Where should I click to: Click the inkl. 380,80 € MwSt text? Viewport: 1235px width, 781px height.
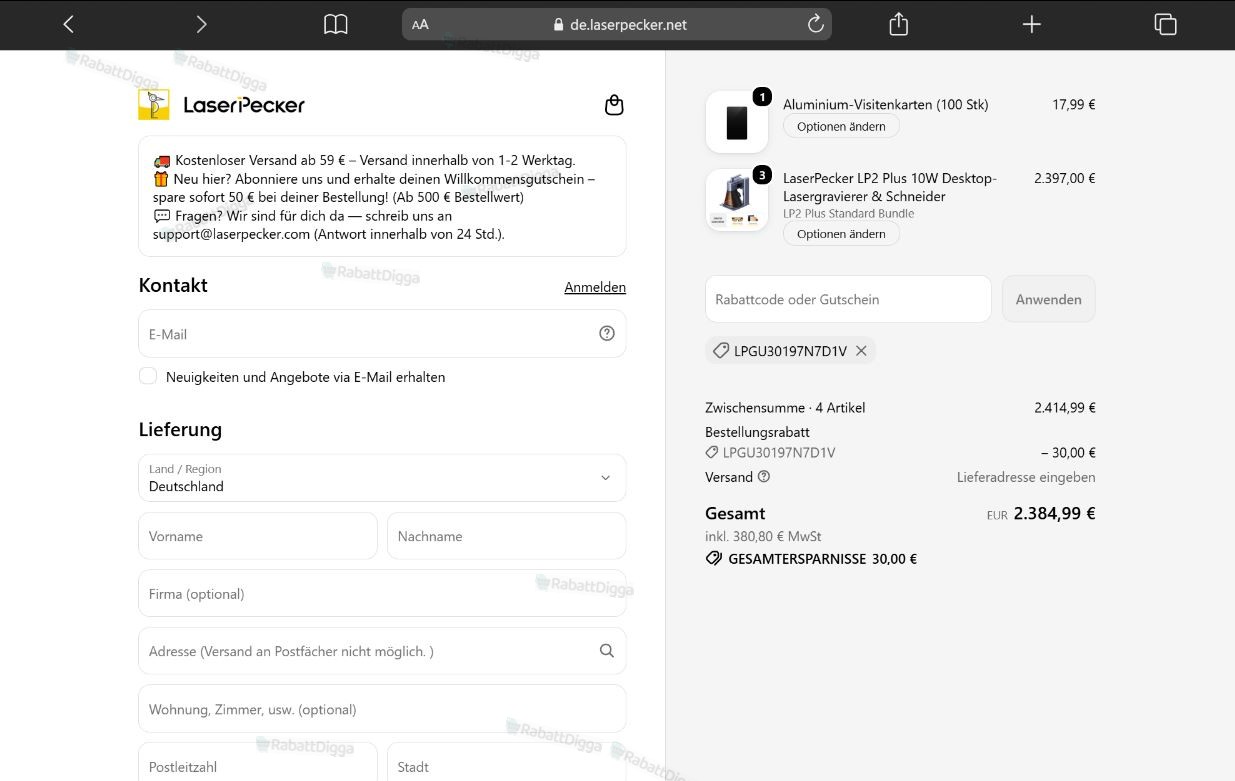pyautogui.click(x=763, y=536)
